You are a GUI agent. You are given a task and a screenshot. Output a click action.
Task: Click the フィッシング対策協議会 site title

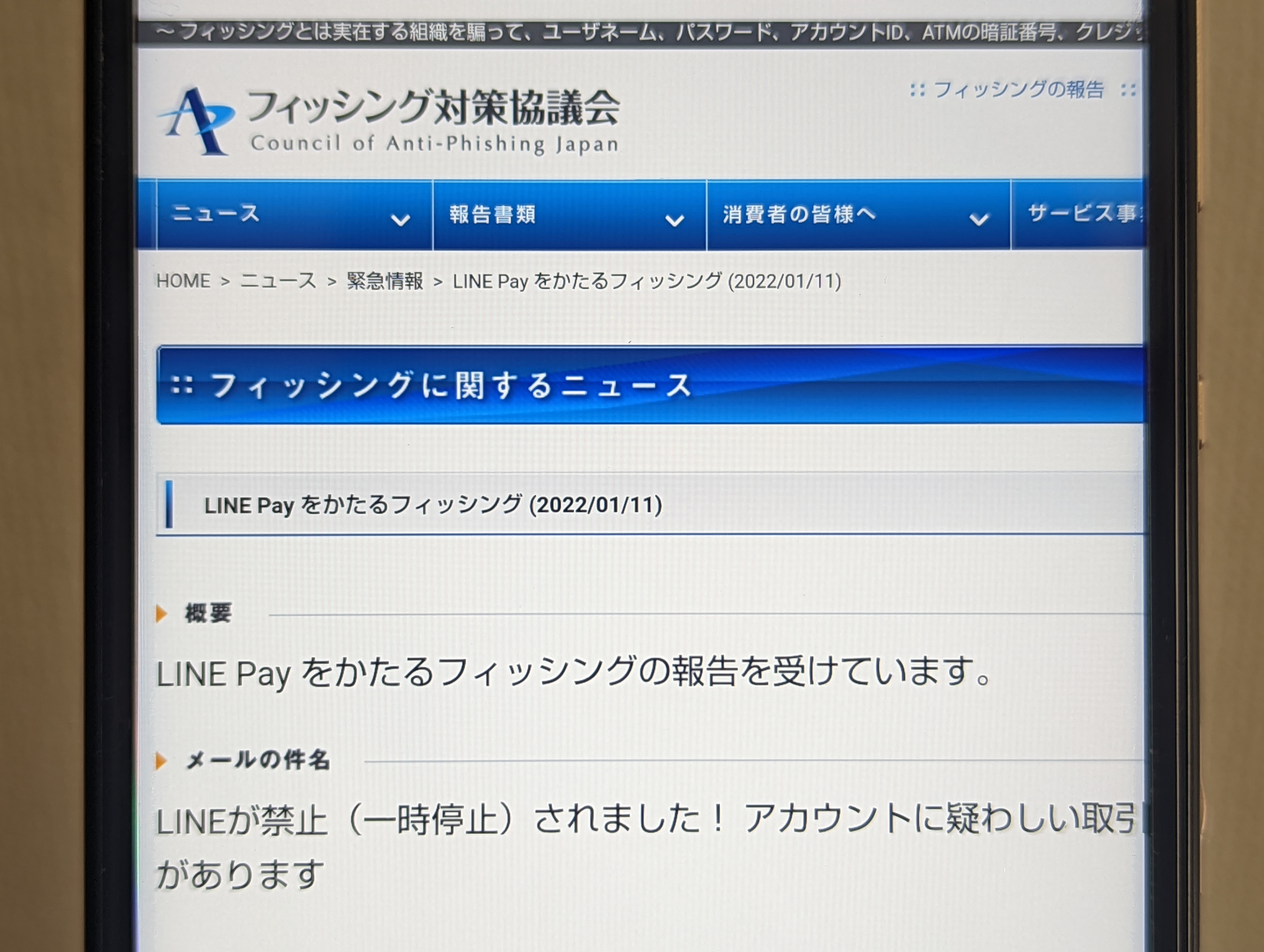click(x=433, y=107)
